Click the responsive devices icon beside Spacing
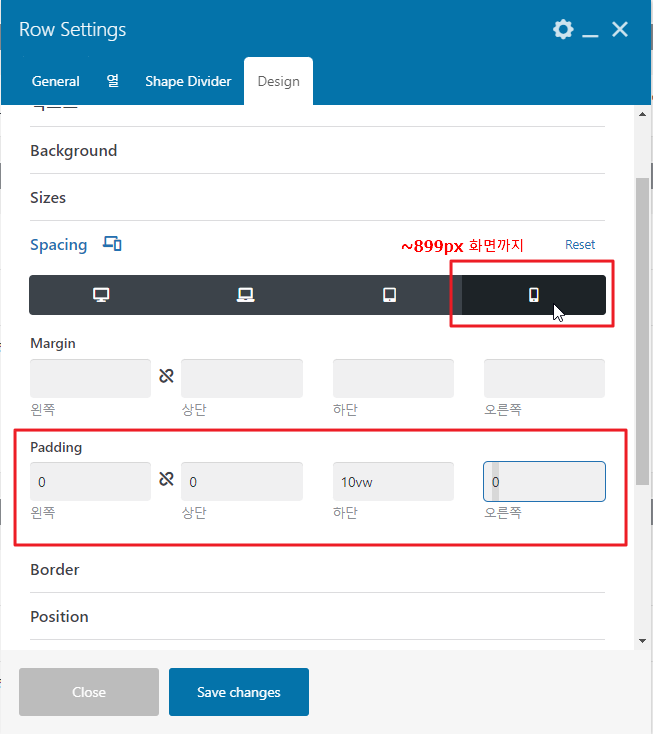 tap(112, 244)
